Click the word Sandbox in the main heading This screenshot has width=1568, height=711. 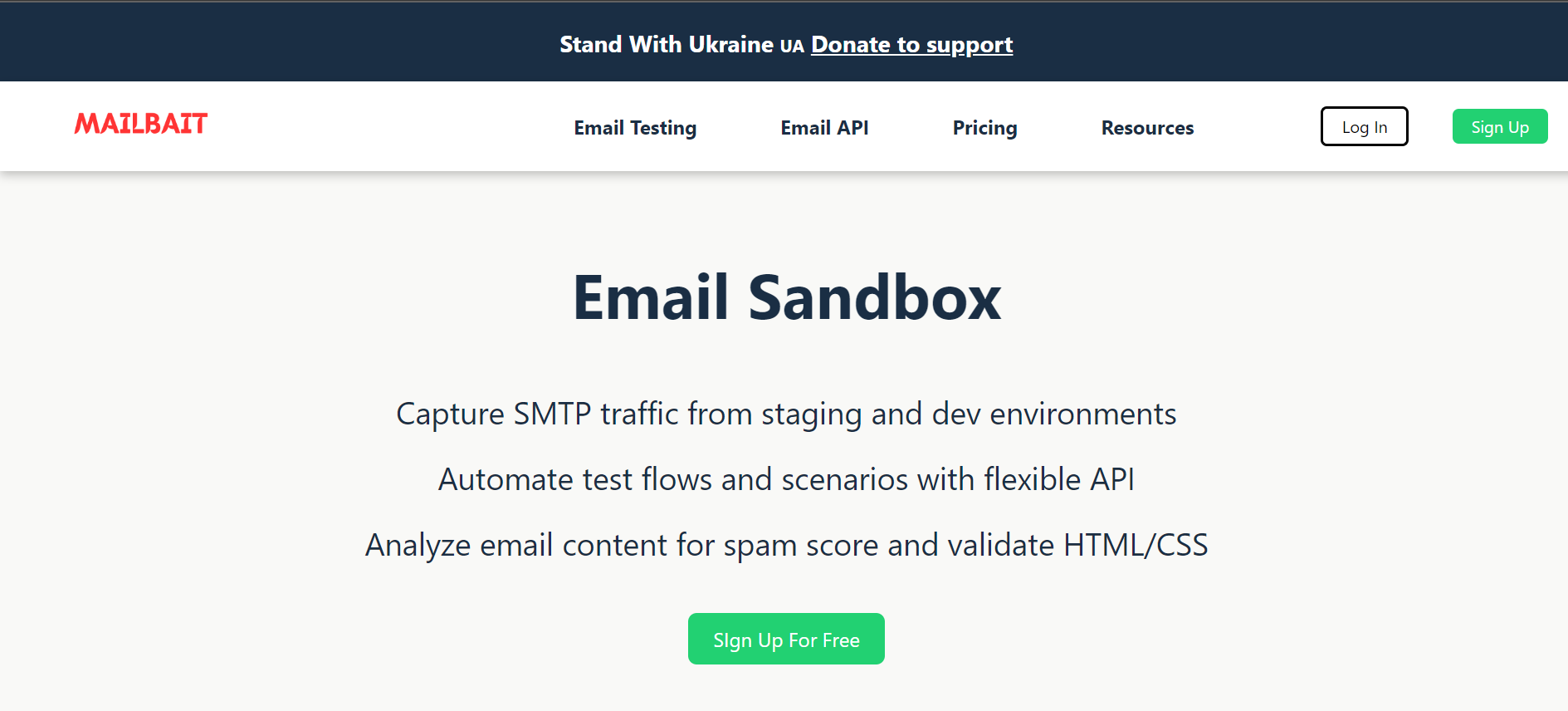pos(875,297)
